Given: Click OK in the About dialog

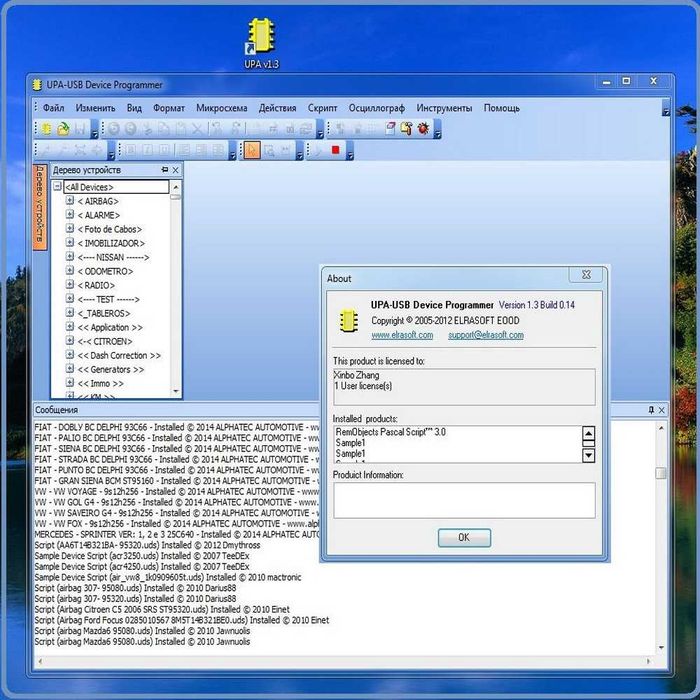Looking at the screenshot, I should click(x=464, y=538).
